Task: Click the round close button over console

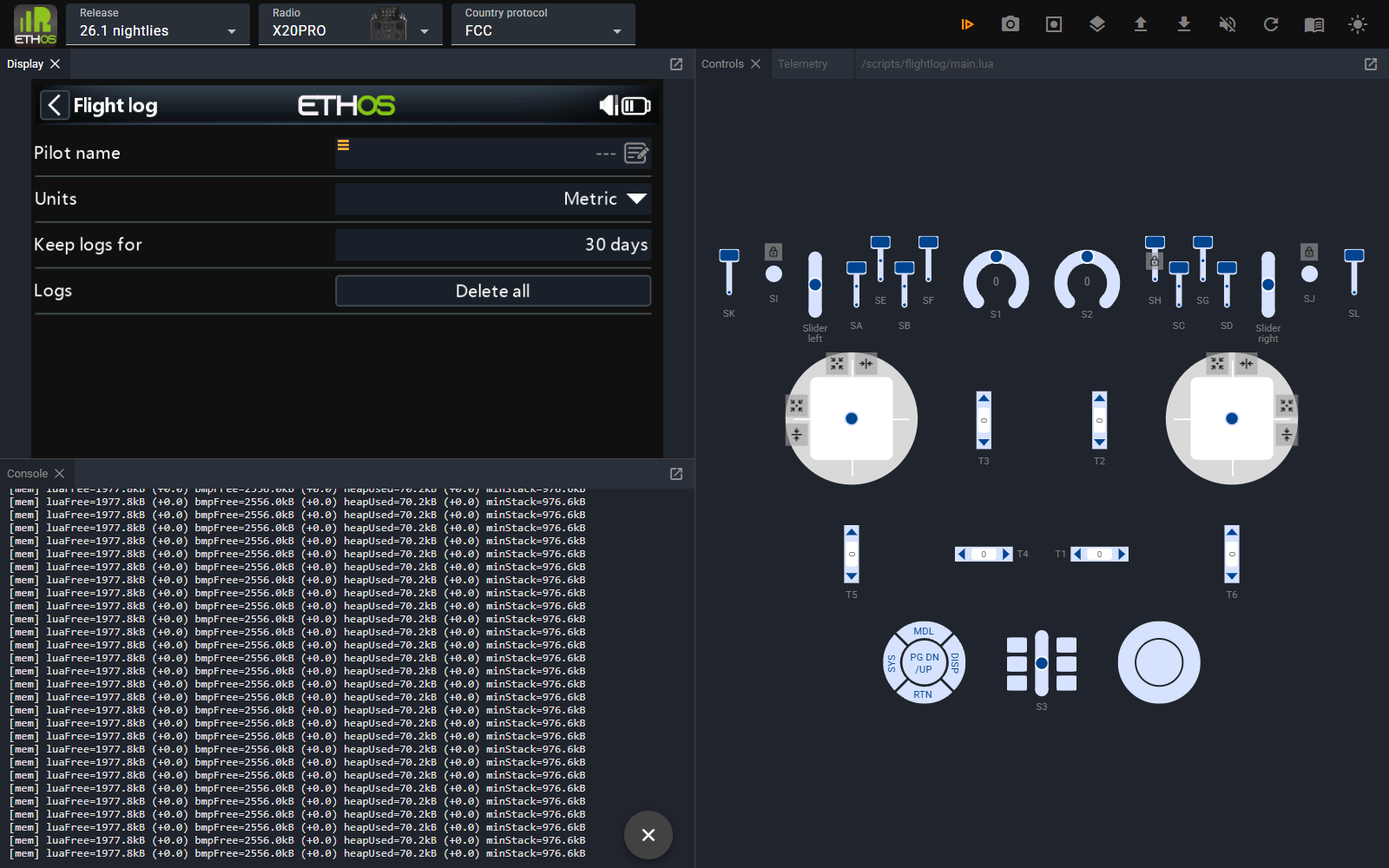Action: click(x=648, y=835)
